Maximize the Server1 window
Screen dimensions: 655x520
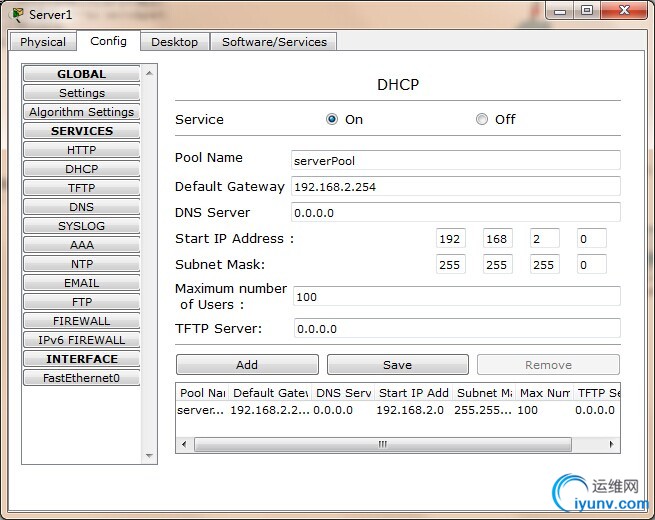[587, 10]
